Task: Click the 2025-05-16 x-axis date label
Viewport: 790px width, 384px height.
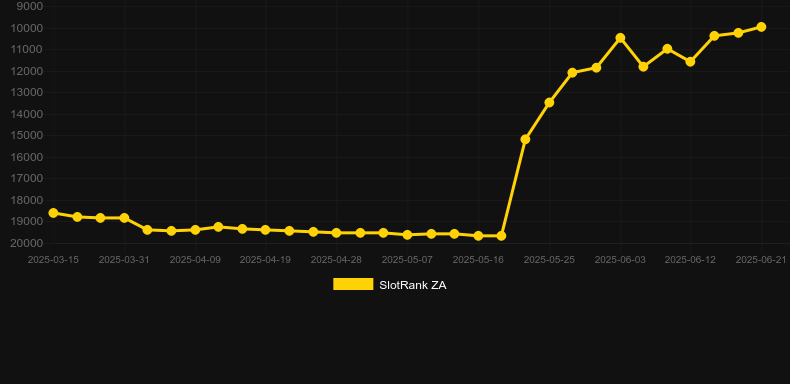Action: (478, 260)
